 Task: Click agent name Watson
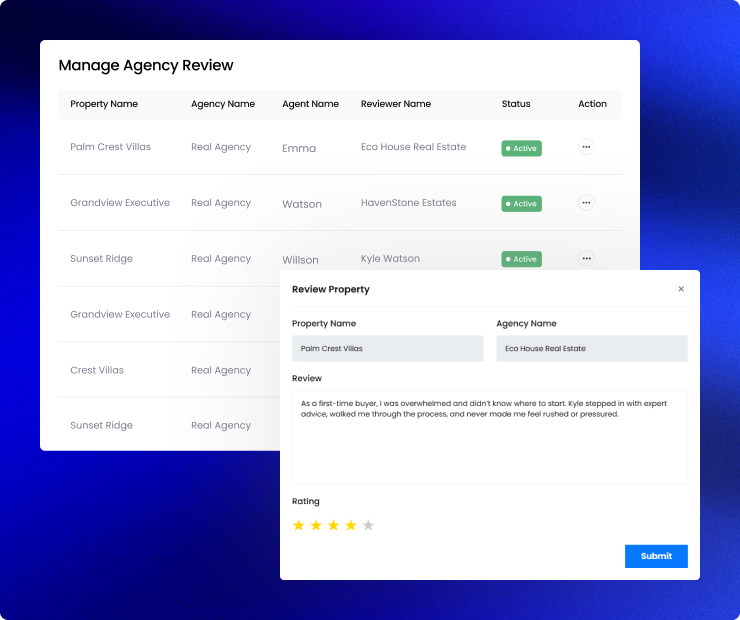pyautogui.click(x=302, y=204)
